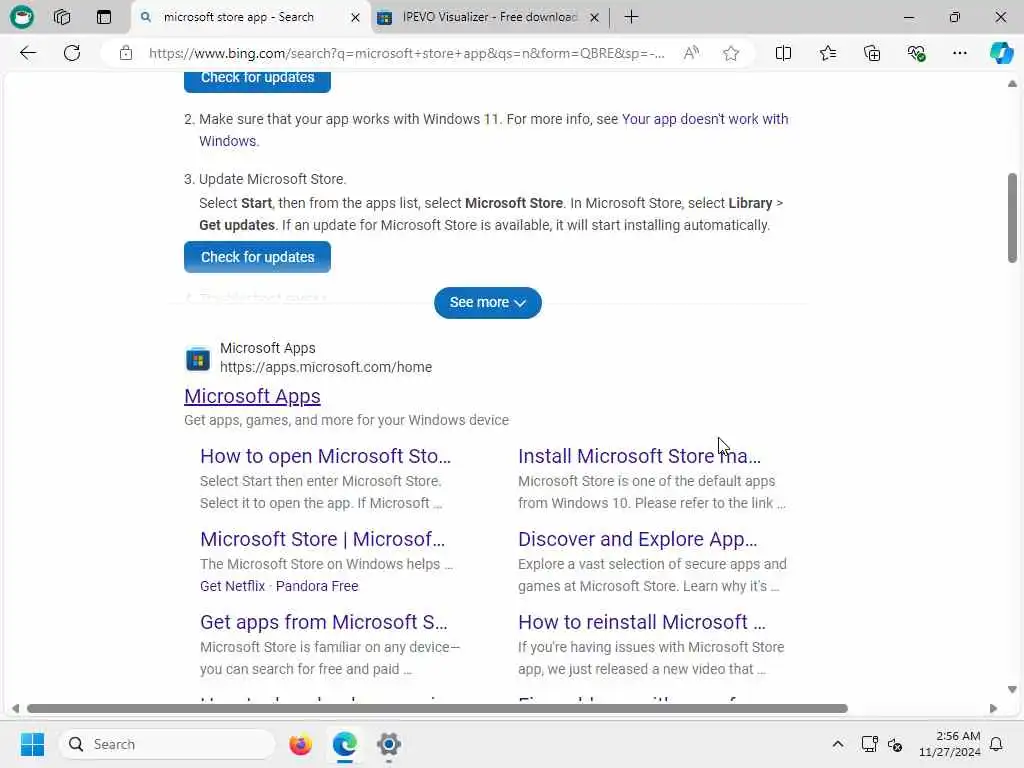
Task: Open display/network tray icon
Action: point(869,744)
